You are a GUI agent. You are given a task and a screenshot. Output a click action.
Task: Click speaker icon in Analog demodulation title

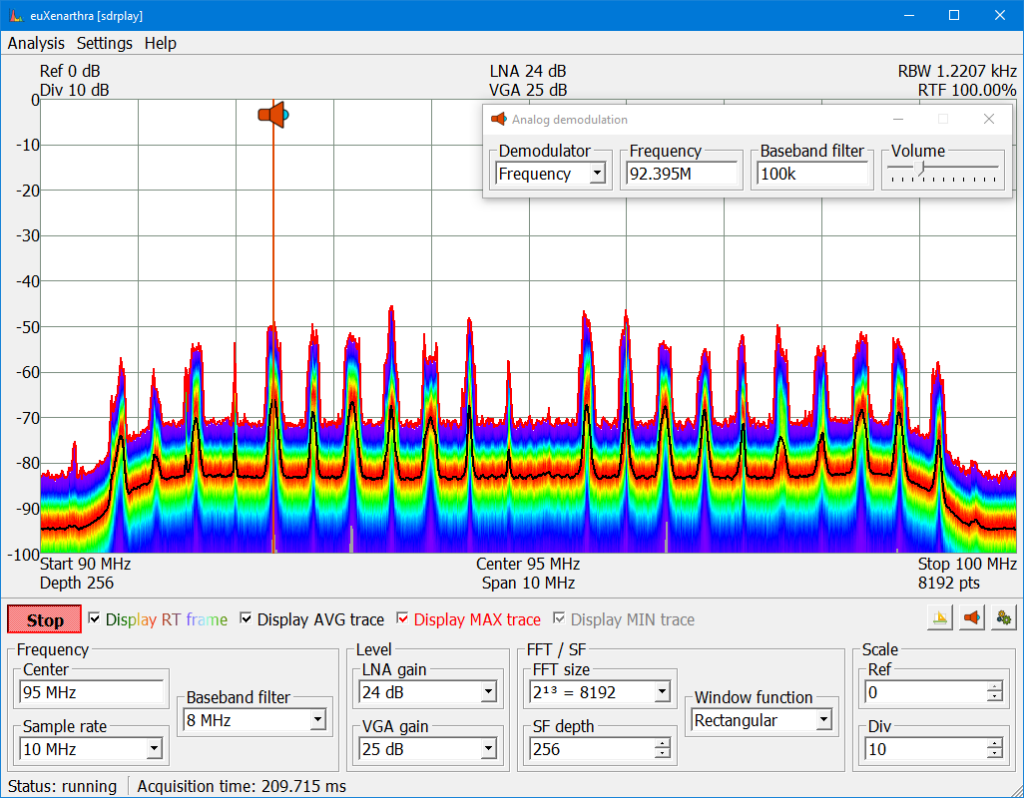pos(498,119)
